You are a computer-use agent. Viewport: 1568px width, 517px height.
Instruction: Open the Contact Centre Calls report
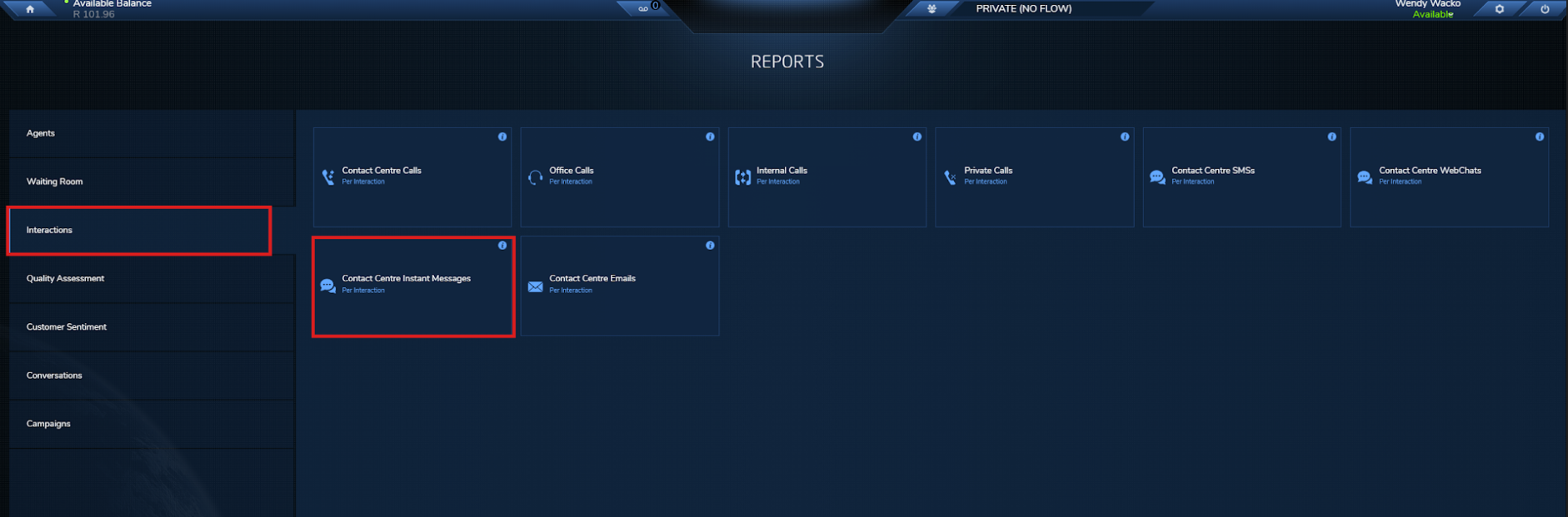click(x=412, y=177)
